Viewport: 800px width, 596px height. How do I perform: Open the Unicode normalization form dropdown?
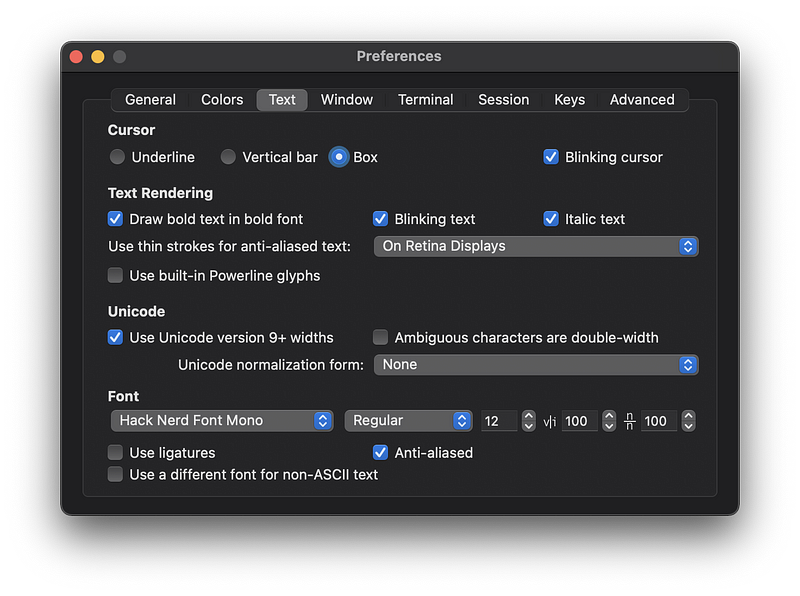tap(536, 365)
